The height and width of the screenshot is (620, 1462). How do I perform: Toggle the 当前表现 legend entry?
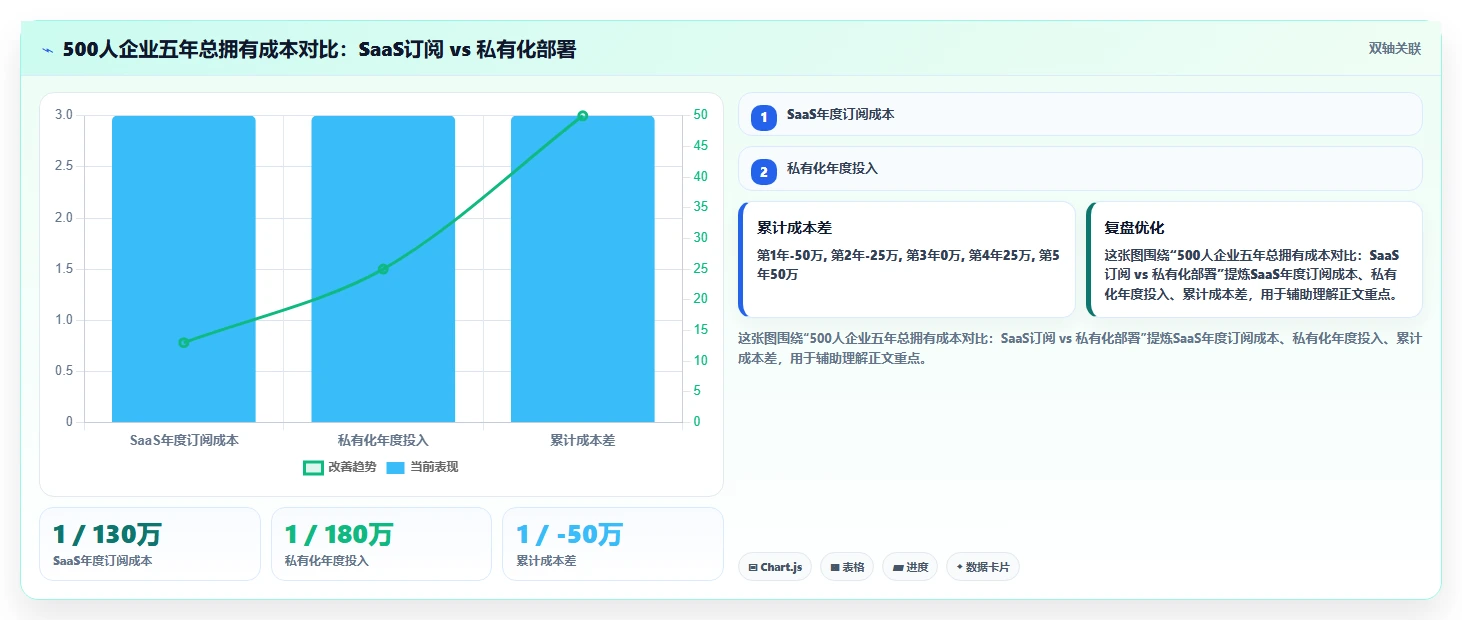(x=422, y=467)
